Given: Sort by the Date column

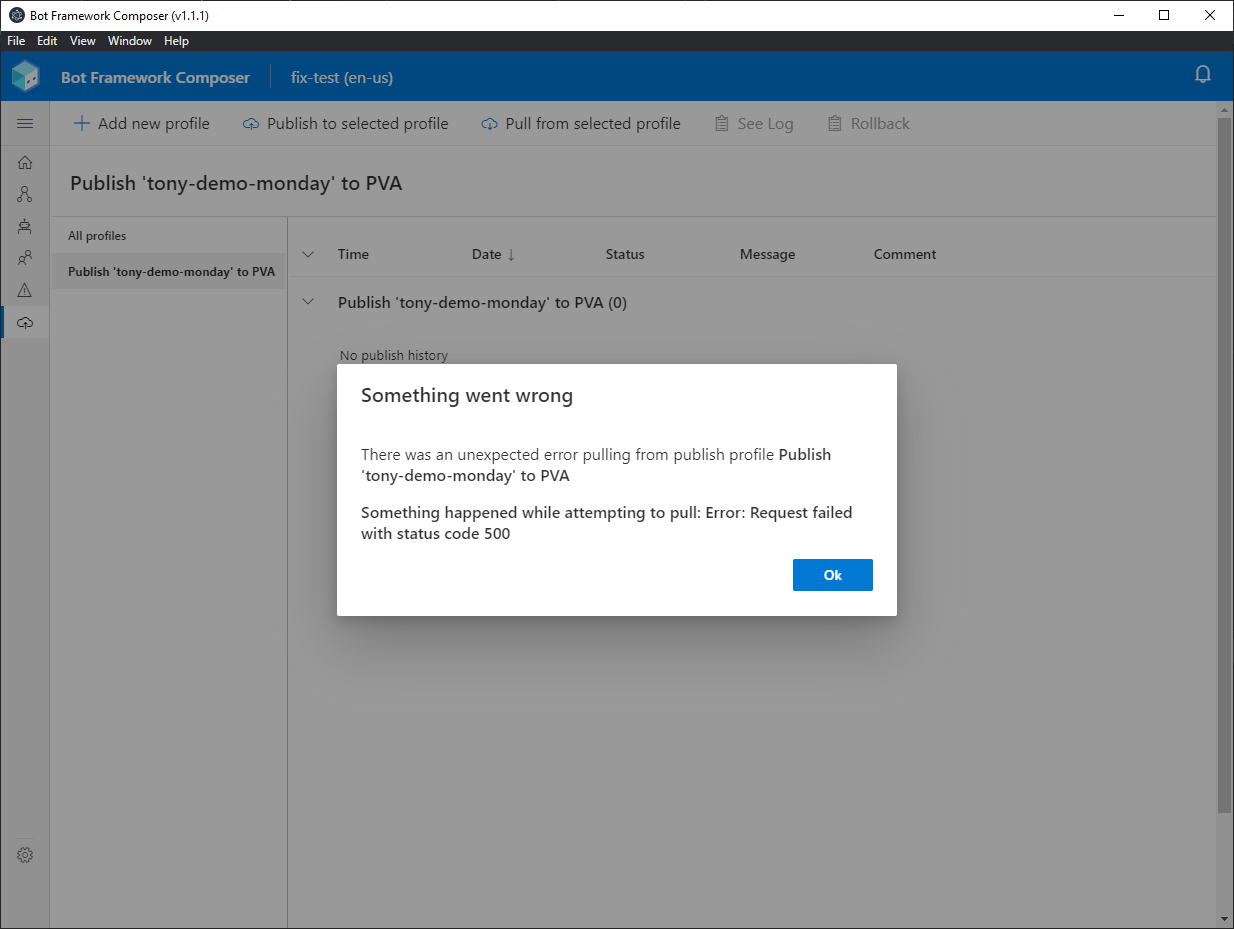Looking at the screenshot, I should [493, 254].
